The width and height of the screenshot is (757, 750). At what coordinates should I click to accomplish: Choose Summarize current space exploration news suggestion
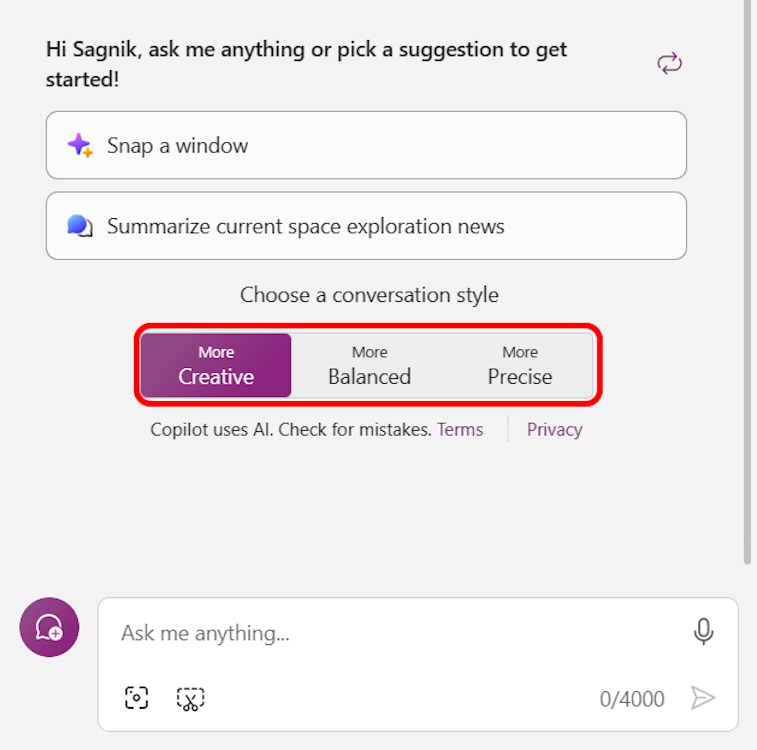tap(366, 226)
